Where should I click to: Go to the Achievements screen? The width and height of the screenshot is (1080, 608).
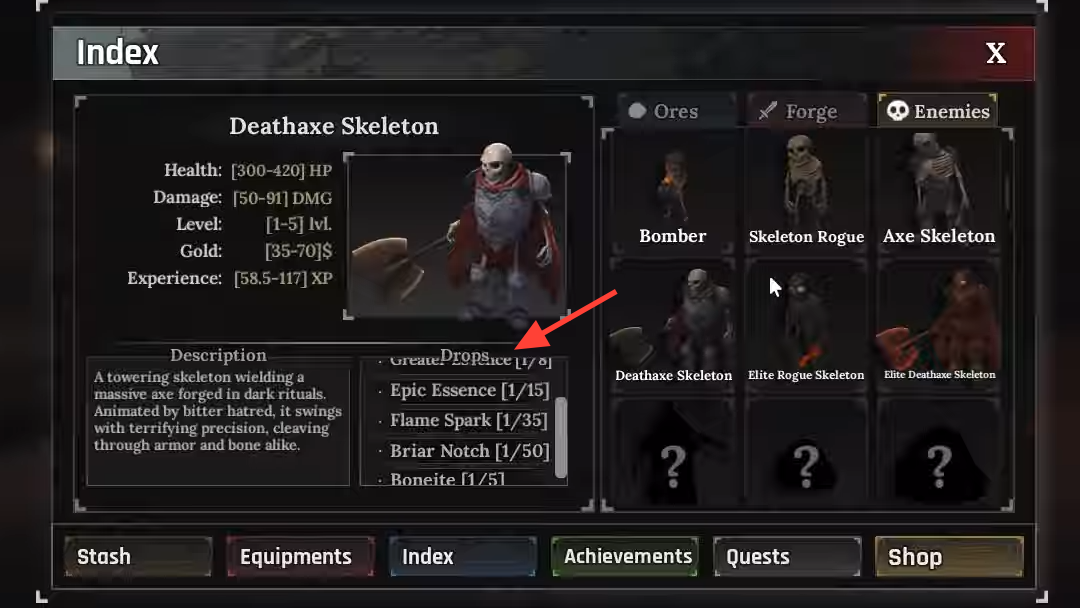click(x=625, y=556)
